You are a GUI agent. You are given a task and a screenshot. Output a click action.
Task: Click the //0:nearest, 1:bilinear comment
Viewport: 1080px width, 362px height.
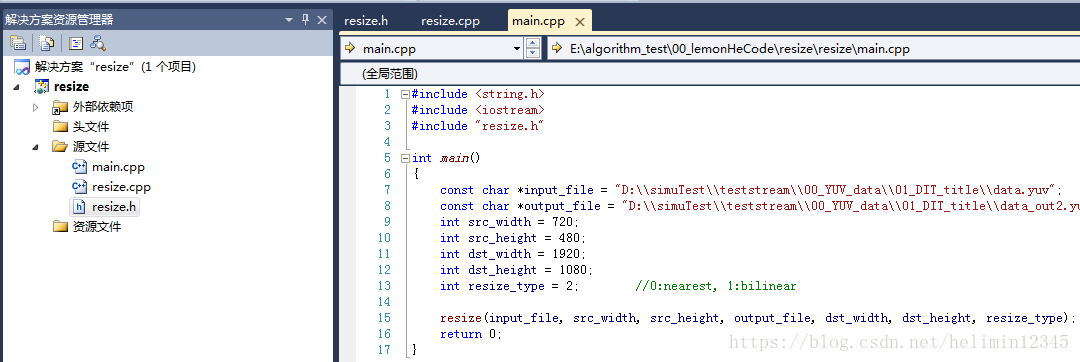pos(716,286)
